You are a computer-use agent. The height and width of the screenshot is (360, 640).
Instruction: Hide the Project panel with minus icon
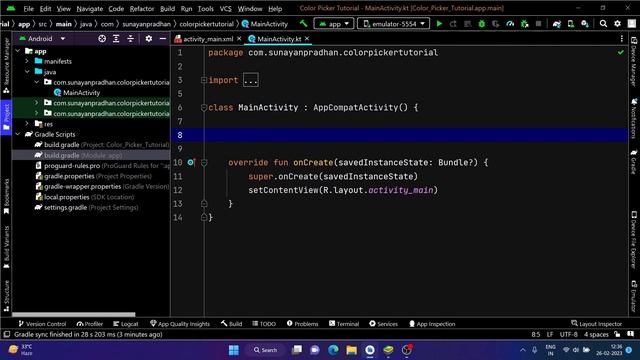coord(162,38)
